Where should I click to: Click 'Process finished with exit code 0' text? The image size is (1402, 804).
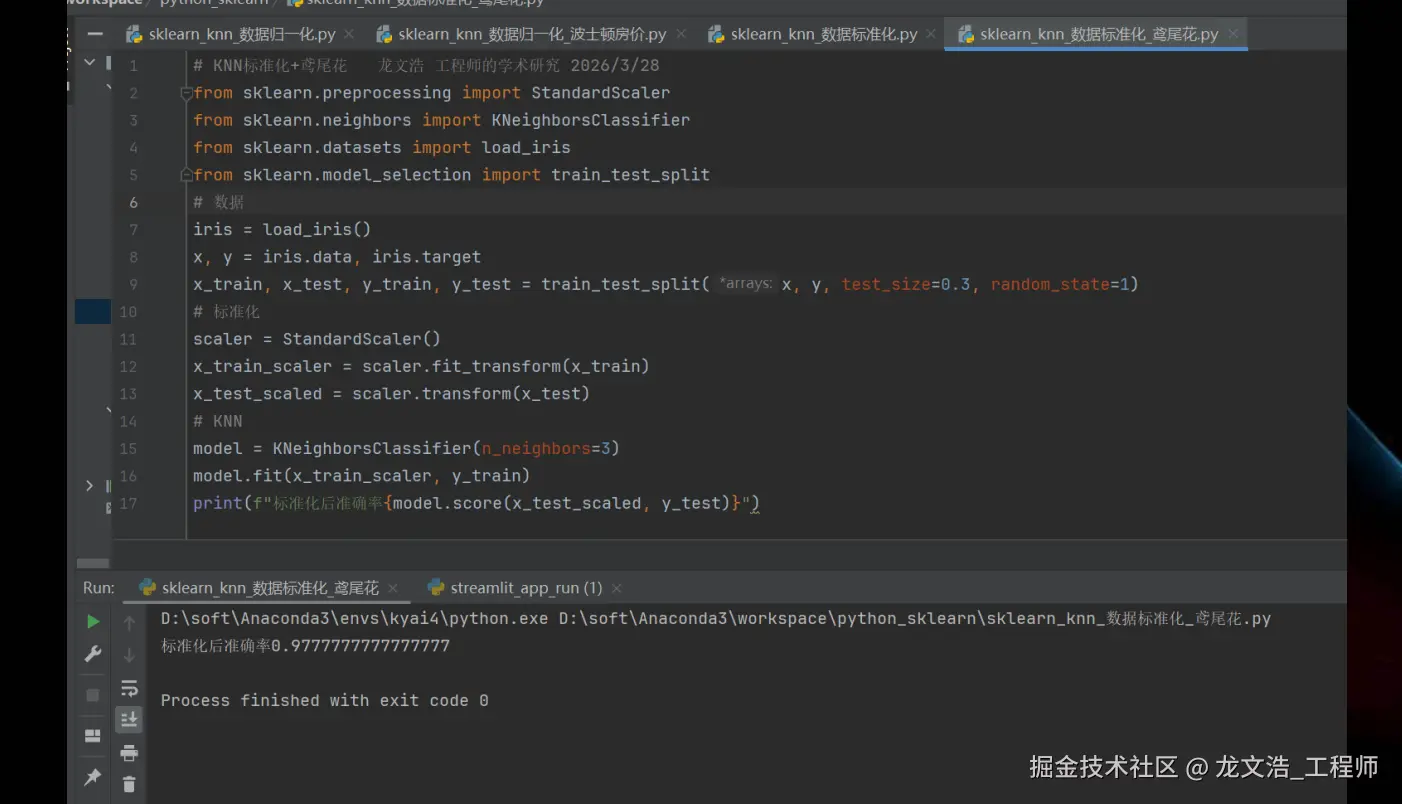(325, 701)
